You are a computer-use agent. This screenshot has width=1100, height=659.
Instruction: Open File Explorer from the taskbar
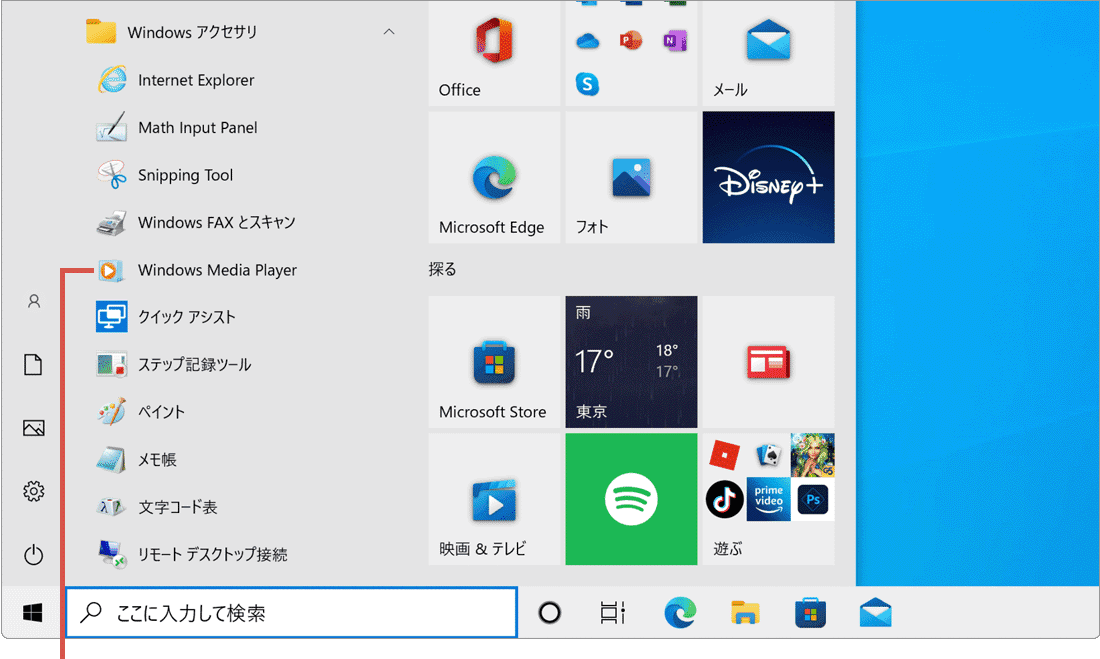(745, 612)
